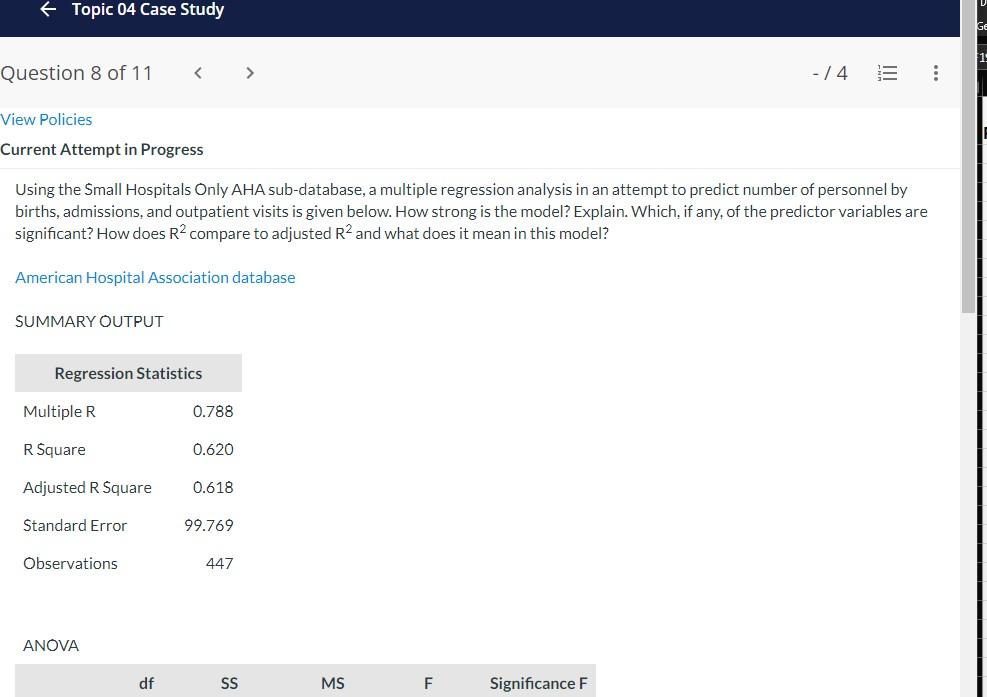The image size is (987, 697).
Task: Open the American Hospital Association database link
Action: (155, 278)
